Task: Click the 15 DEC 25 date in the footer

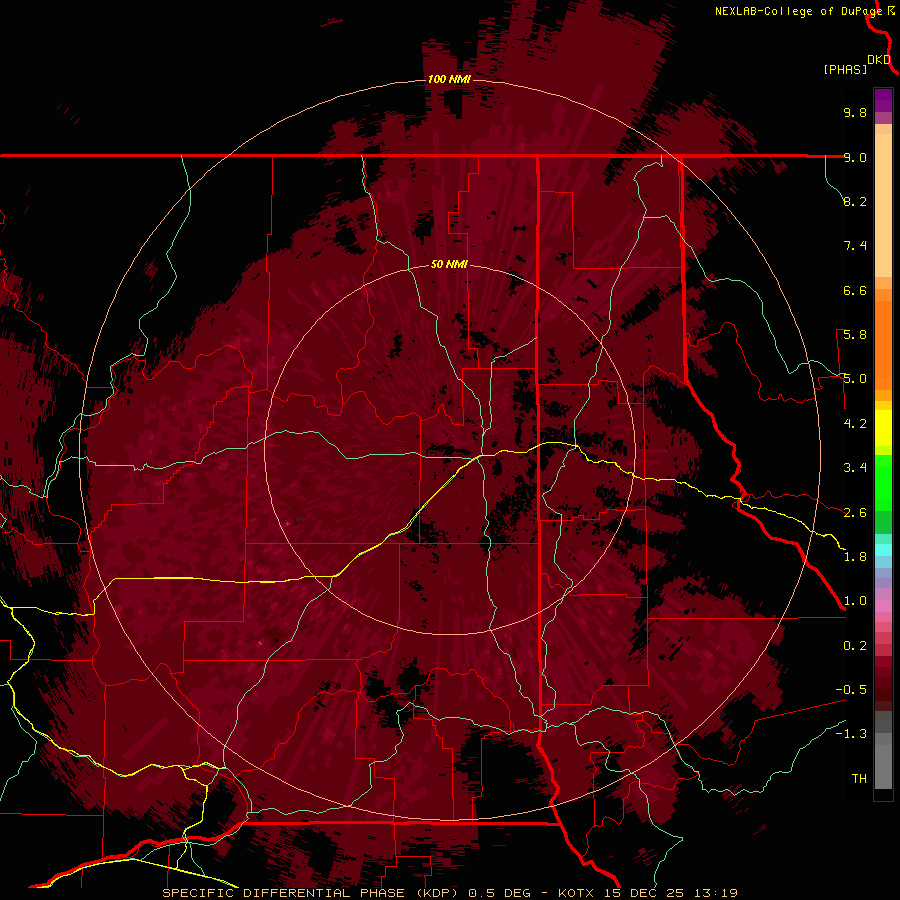Action: click(x=645, y=893)
